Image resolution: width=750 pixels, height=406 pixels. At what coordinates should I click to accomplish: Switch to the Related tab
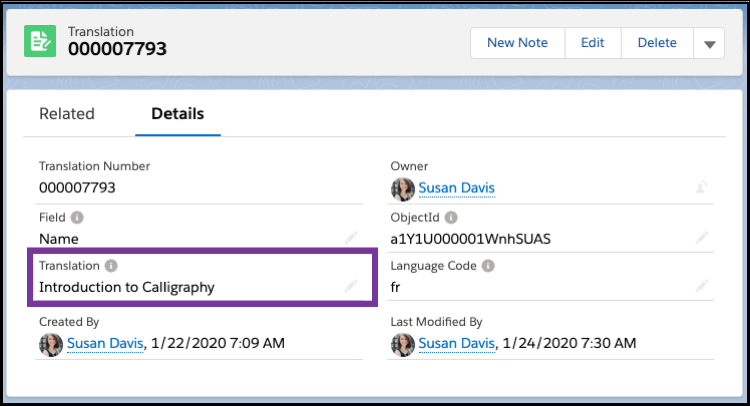click(67, 114)
